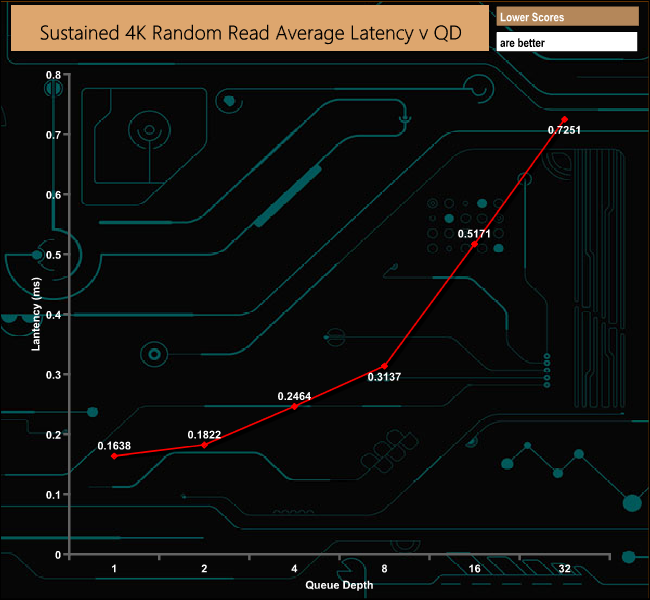Click queue depth label 16
This screenshot has height=600, width=650.
tap(475, 568)
